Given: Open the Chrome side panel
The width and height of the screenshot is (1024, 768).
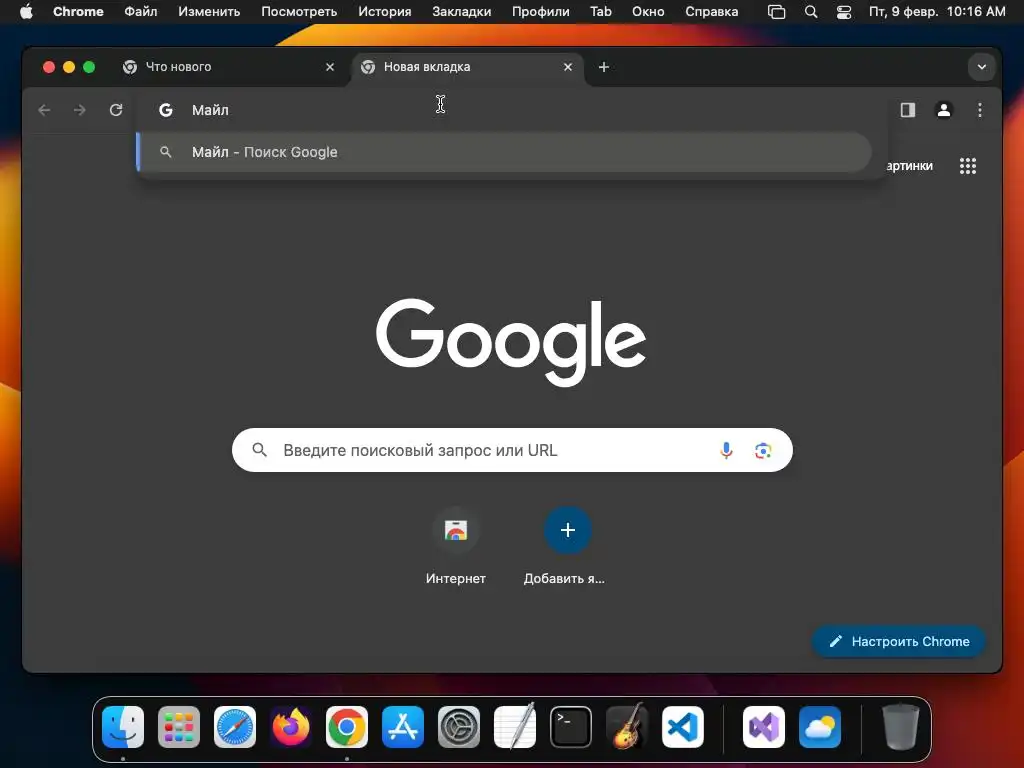Looking at the screenshot, I should [x=908, y=110].
